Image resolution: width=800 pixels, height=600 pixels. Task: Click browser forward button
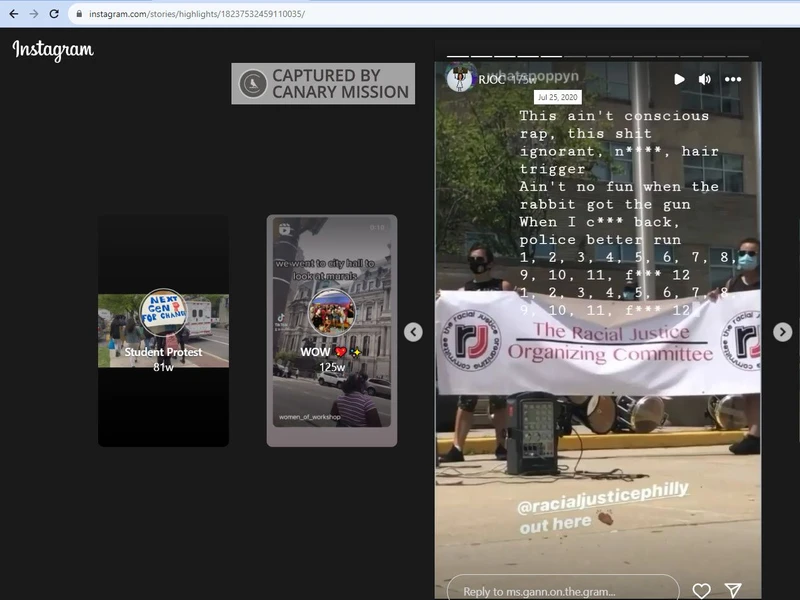(34, 14)
